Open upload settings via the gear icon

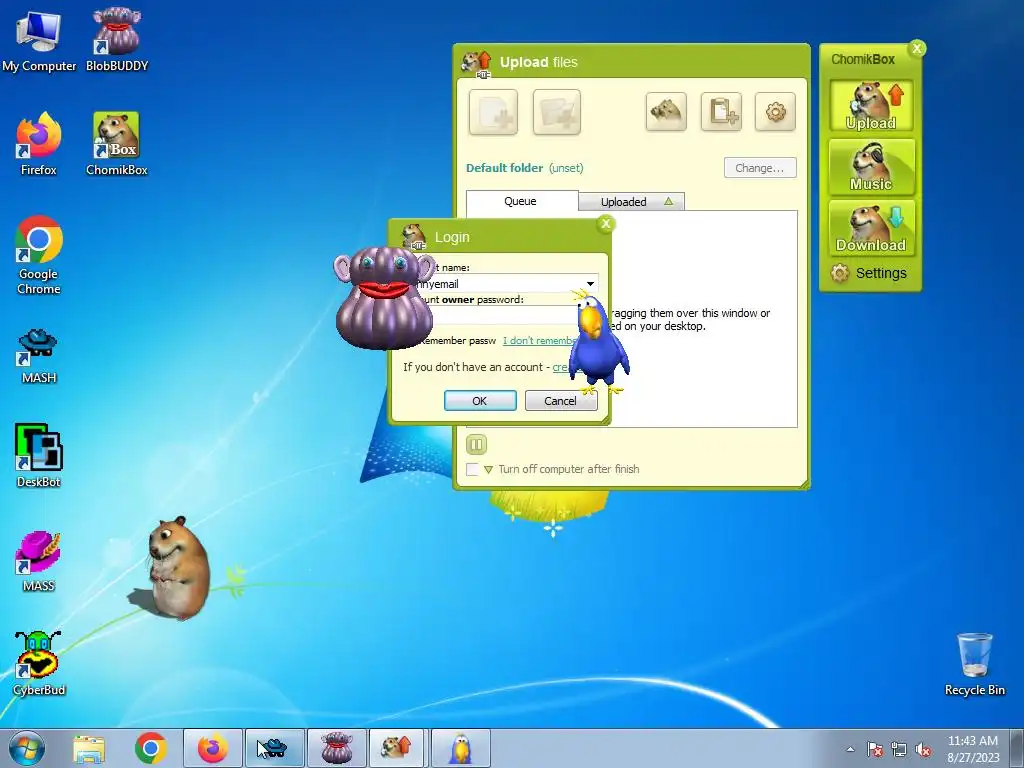[775, 112]
